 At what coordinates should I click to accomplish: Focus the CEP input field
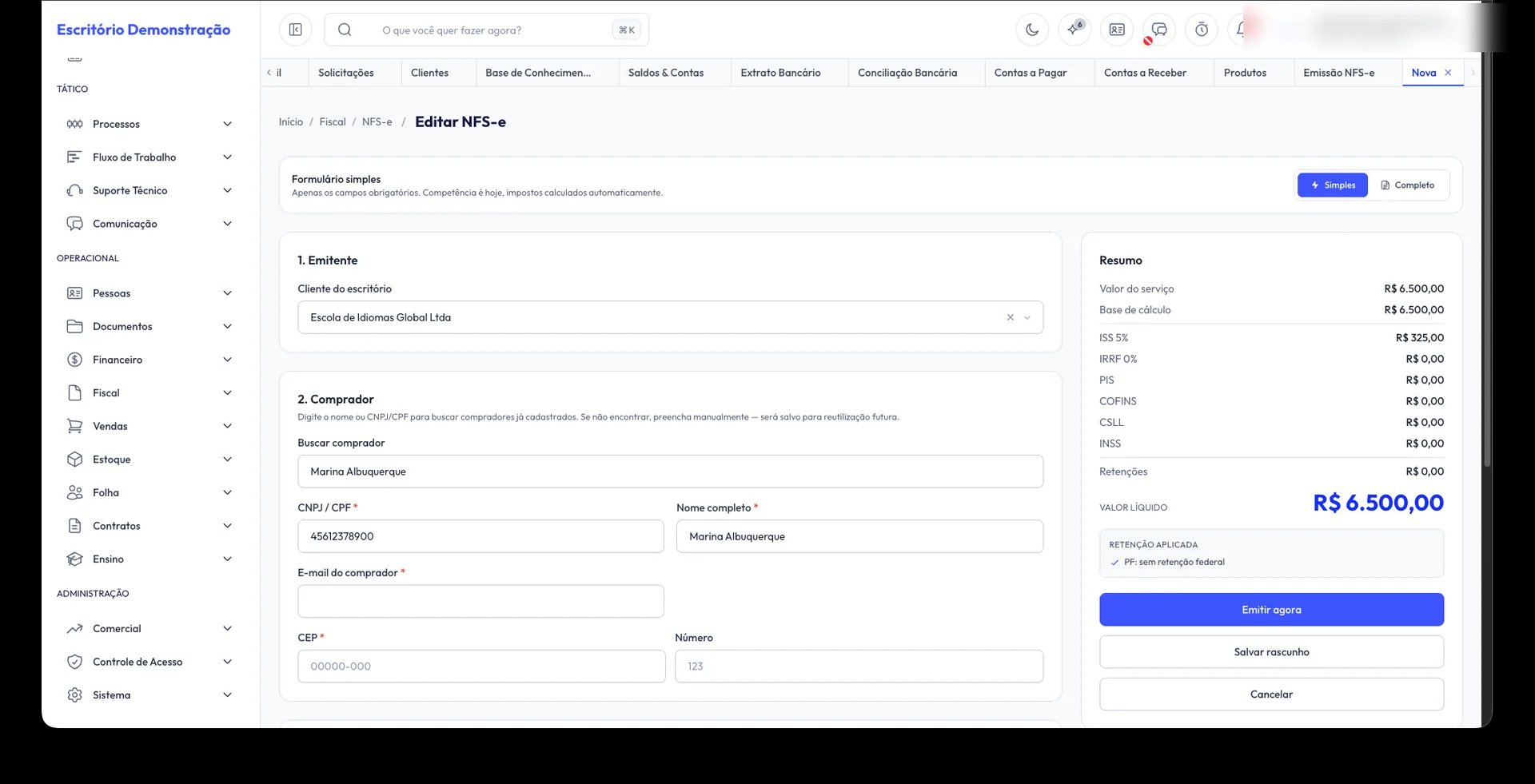pyautogui.click(x=481, y=667)
